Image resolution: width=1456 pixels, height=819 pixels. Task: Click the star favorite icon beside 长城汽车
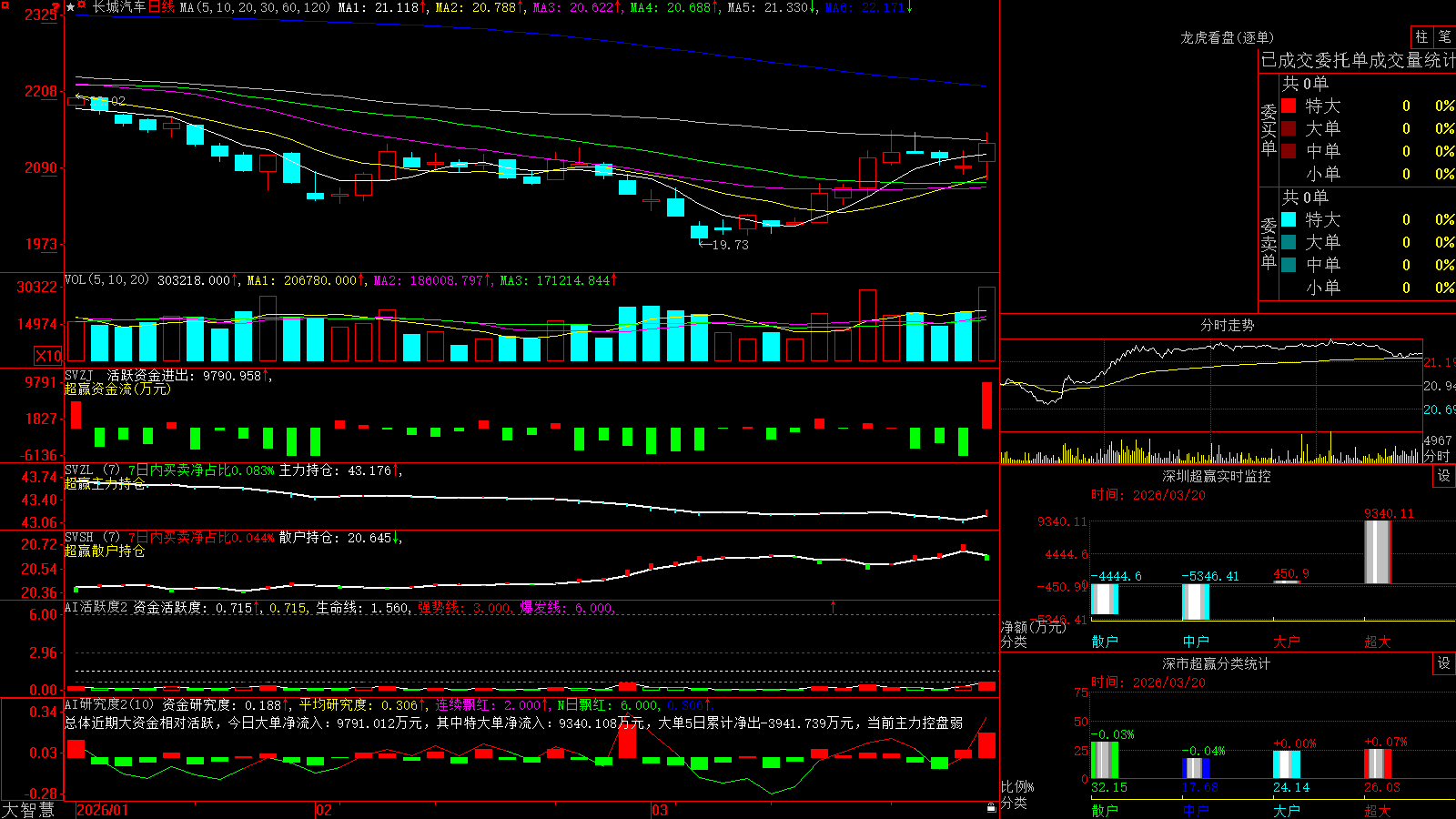pyautogui.click(x=70, y=7)
